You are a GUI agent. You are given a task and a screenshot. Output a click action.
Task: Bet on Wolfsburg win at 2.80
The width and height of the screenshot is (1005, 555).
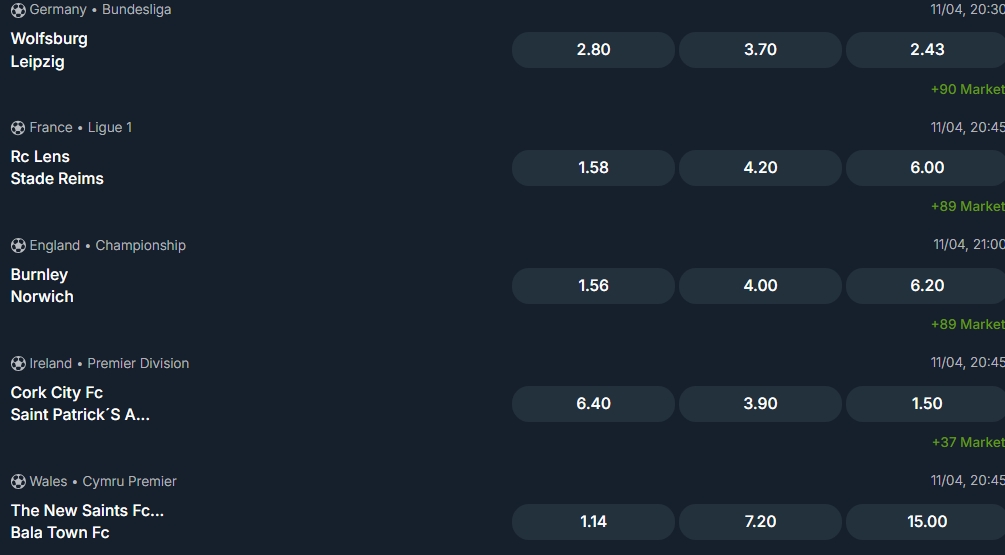593,50
